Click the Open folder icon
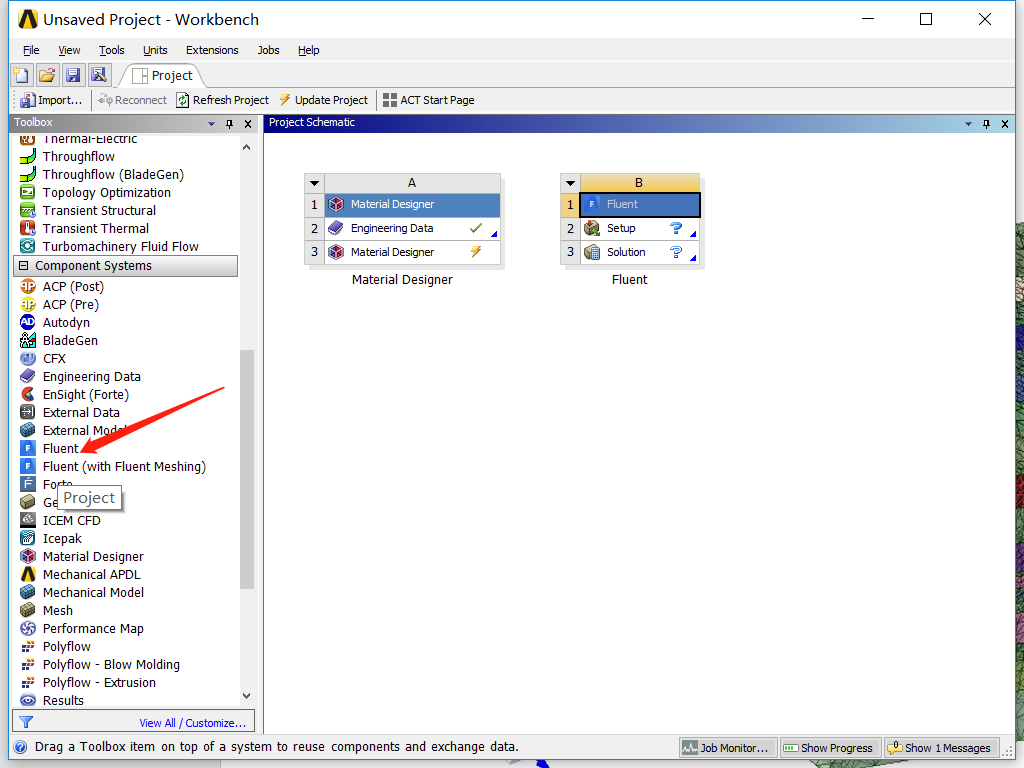The height and width of the screenshot is (768, 1024). [x=47, y=75]
